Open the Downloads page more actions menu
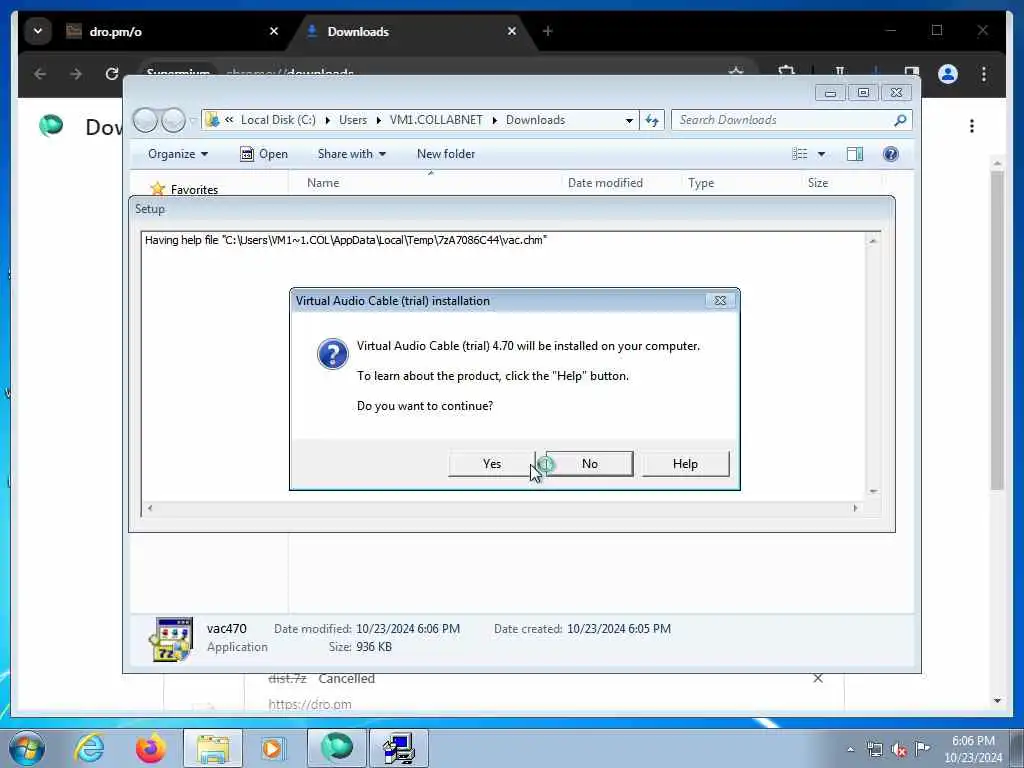Viewport: 1024px width, 768px height. (x=972, y=126)
